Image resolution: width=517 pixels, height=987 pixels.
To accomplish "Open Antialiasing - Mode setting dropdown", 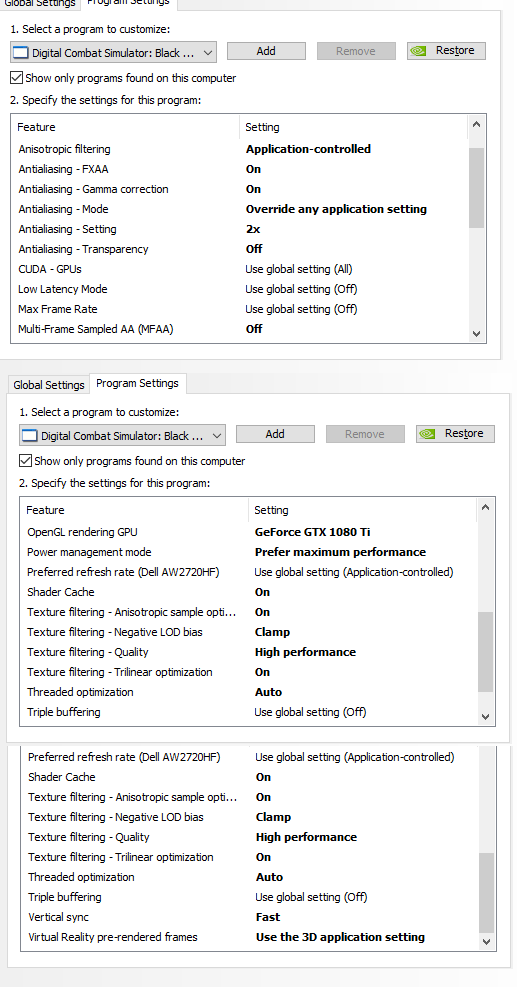I will [336, 209].
